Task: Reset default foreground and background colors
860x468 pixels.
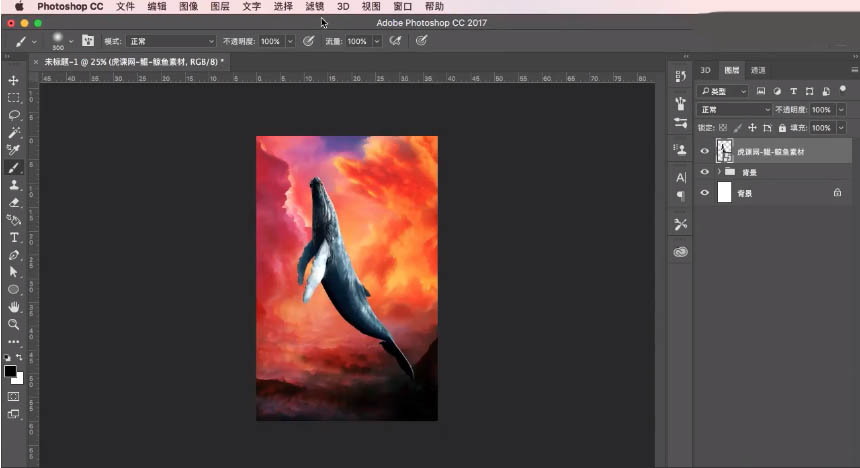Action: (7, 357)
